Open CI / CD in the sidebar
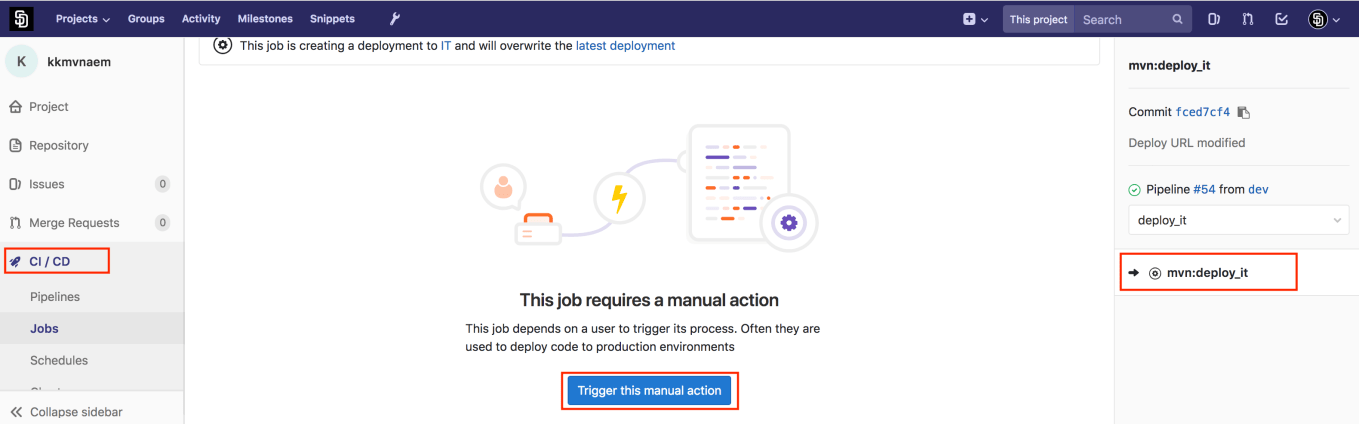 tap(50, 262)
